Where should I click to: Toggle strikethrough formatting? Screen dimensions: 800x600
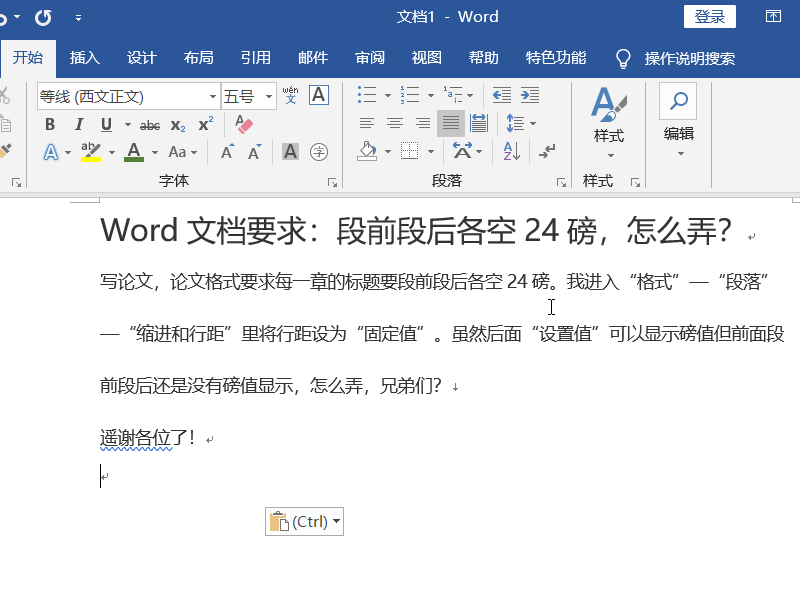(150, 125)
